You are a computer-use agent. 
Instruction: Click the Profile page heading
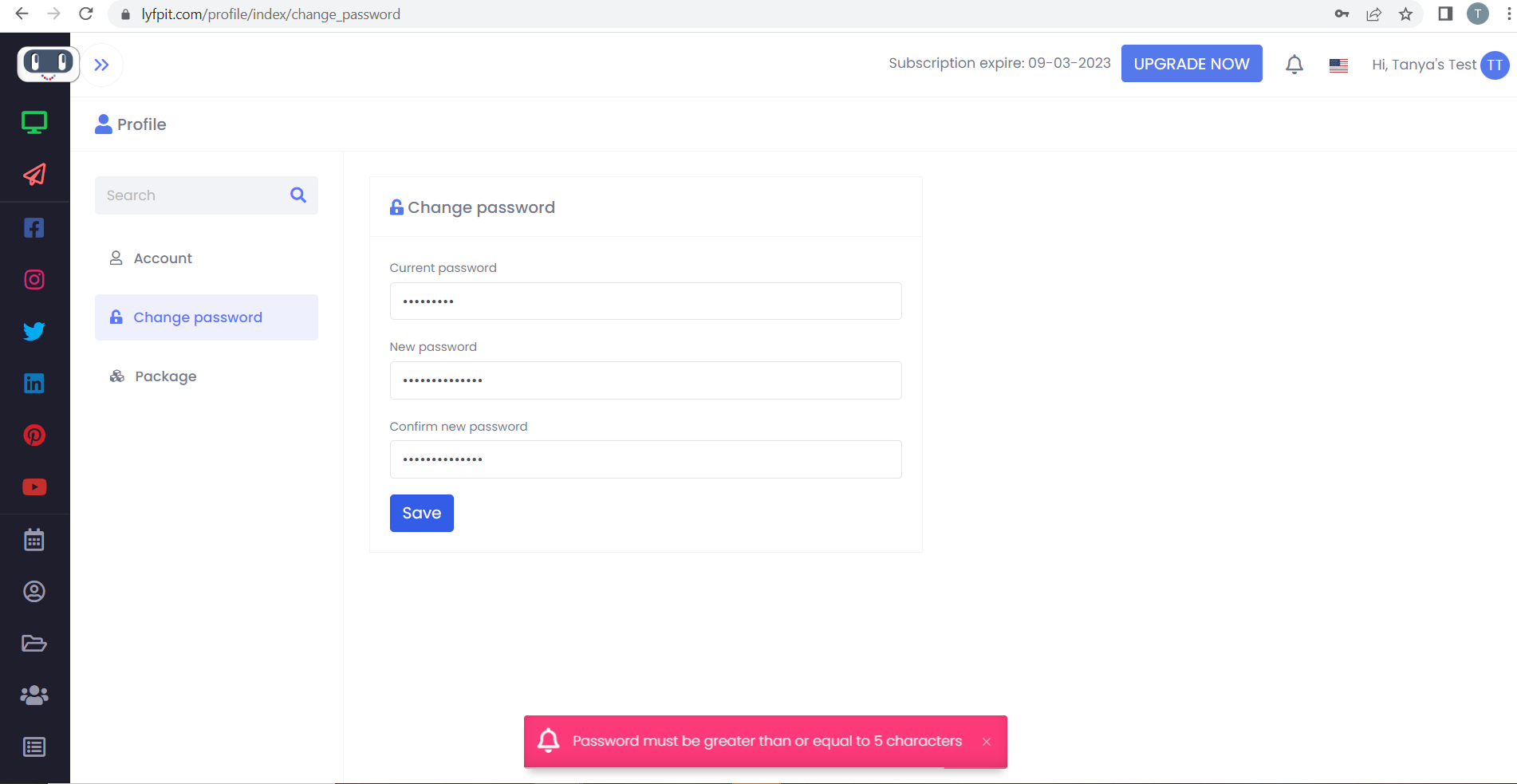131,124
